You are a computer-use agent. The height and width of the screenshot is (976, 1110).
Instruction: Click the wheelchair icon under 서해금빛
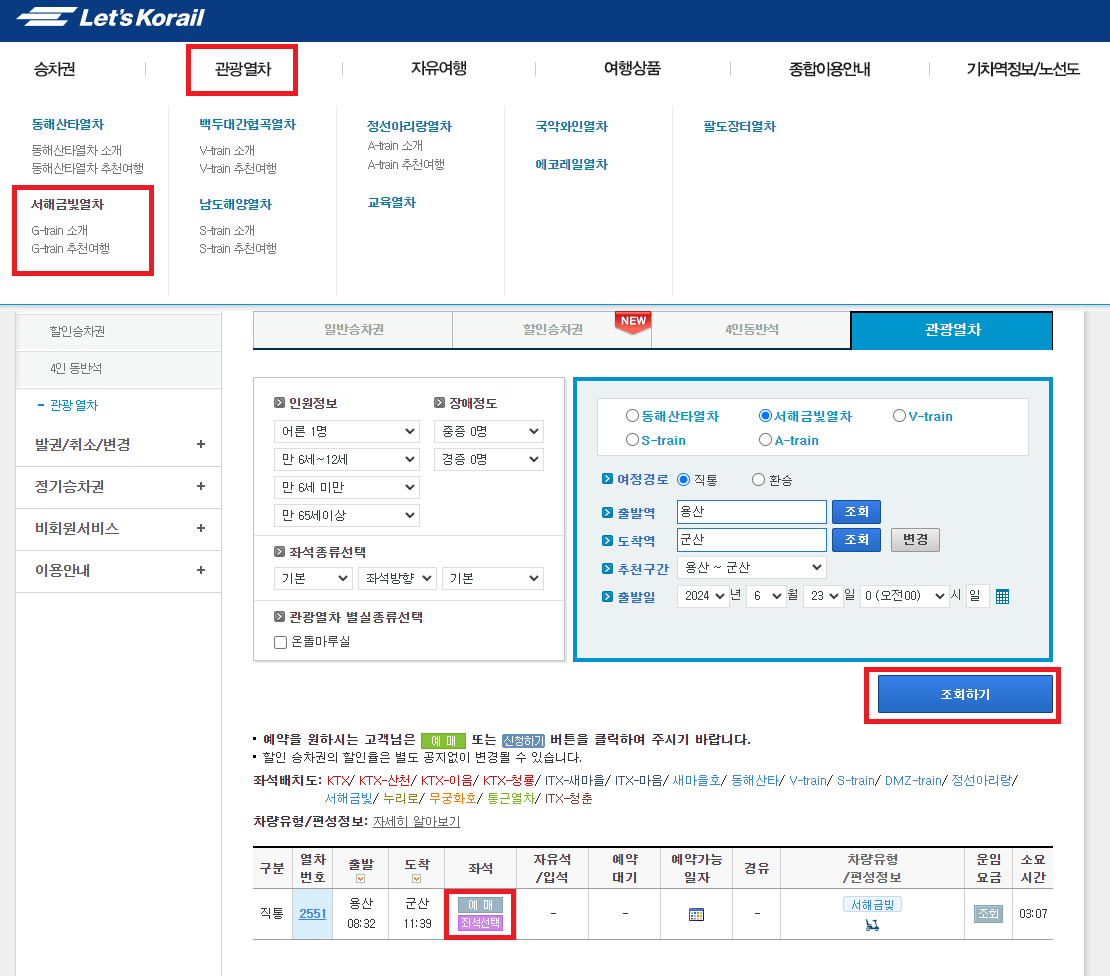872,924
